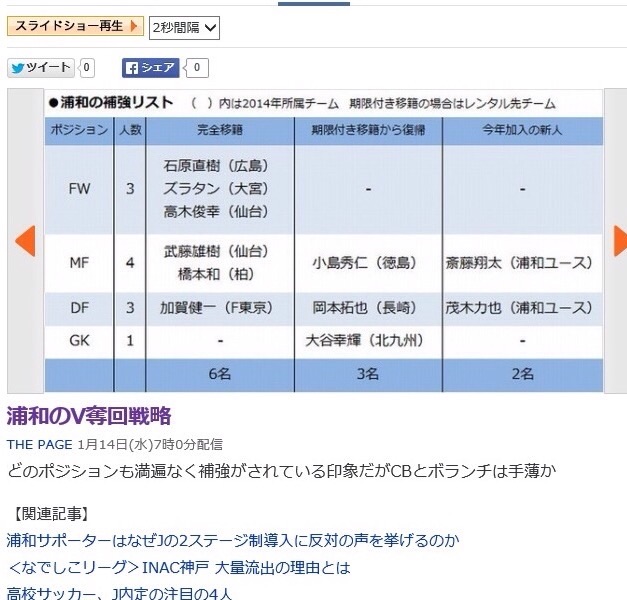Click the THE PAGE source label
Viewport: 627px width, 600px height.
coord(37,444)
